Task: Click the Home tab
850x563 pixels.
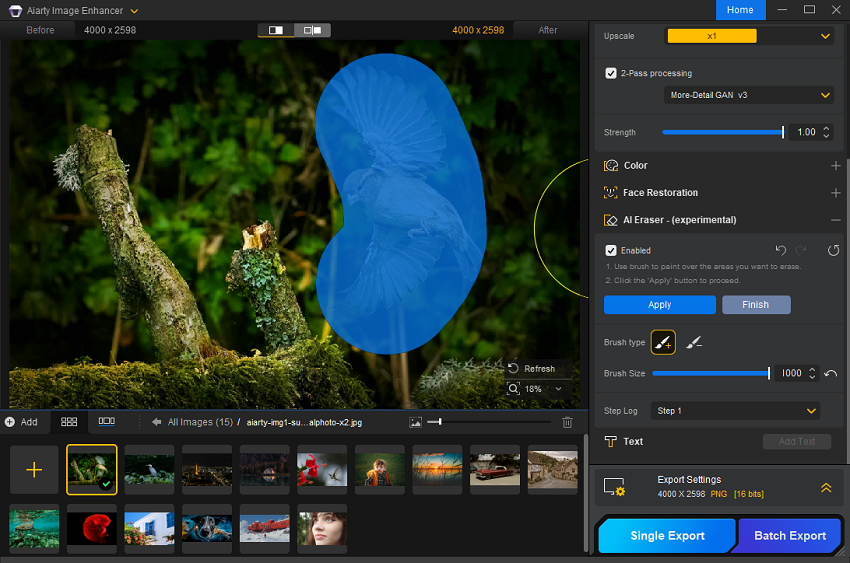Action: [x=740, y=10]
